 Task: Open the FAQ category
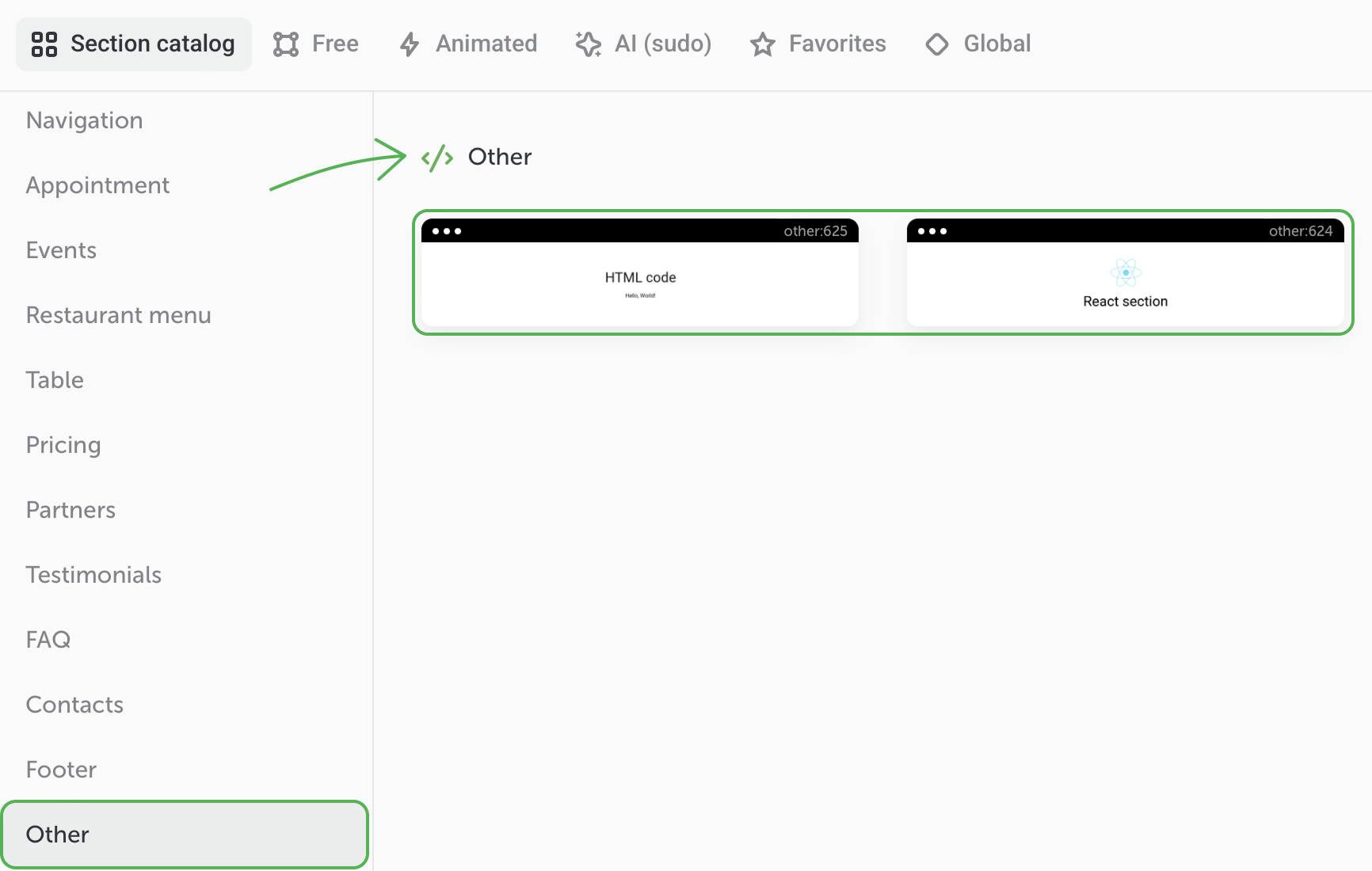[x=48, y=640]
